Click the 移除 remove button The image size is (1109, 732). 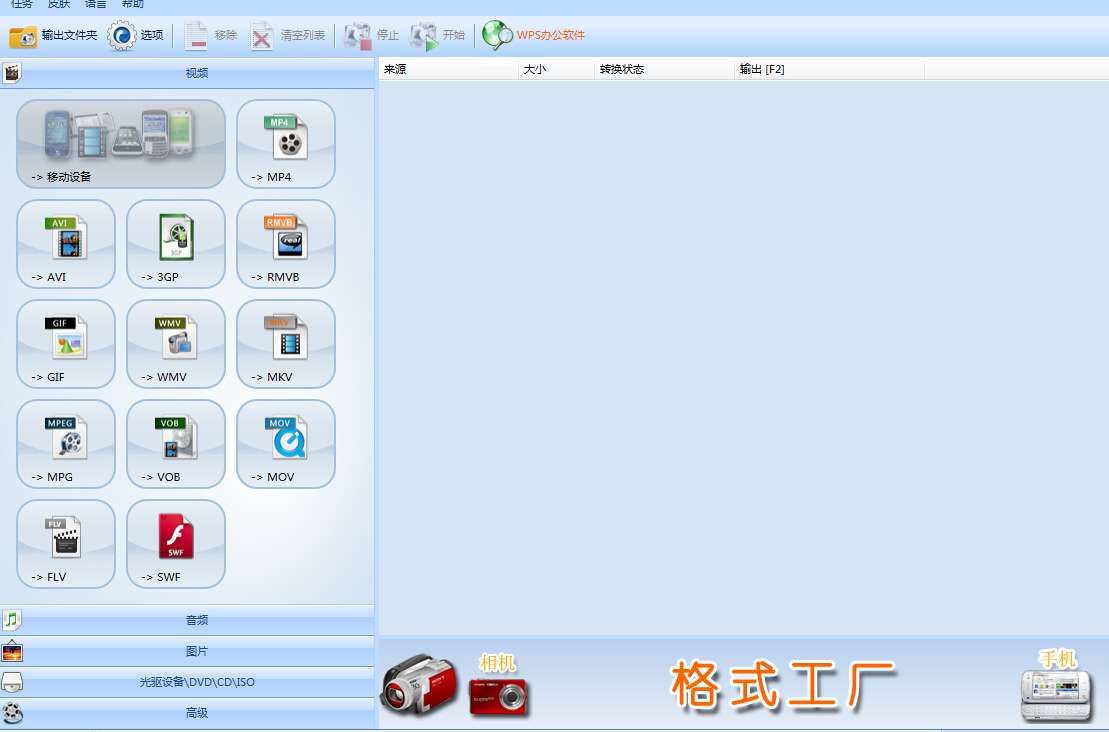[x=211, y=35]
